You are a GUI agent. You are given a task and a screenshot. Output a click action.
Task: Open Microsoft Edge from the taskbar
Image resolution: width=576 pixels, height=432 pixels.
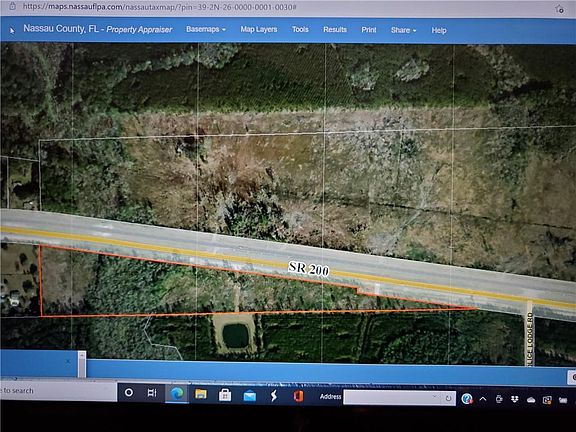pyautogui.click(x=177, y=393)
